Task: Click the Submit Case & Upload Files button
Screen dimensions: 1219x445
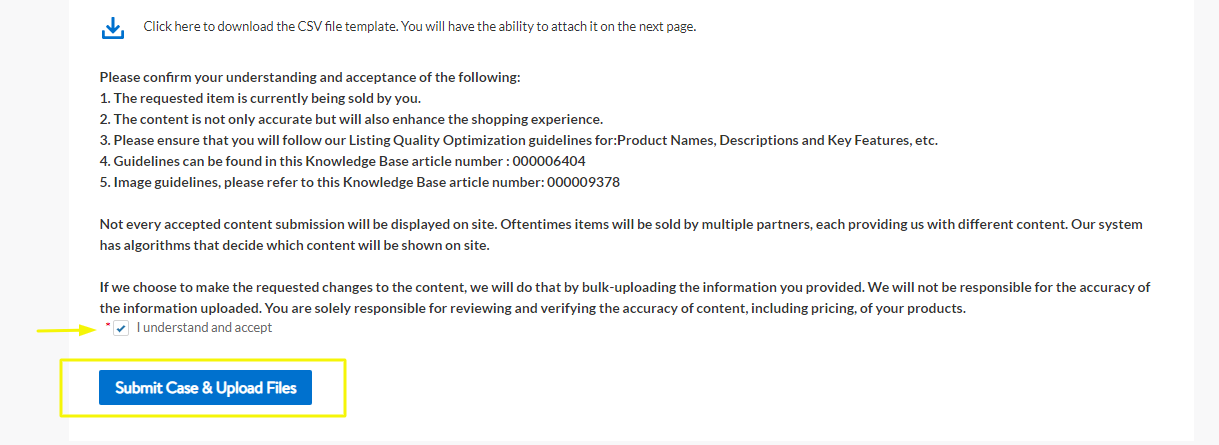Action: coord(205,388)
